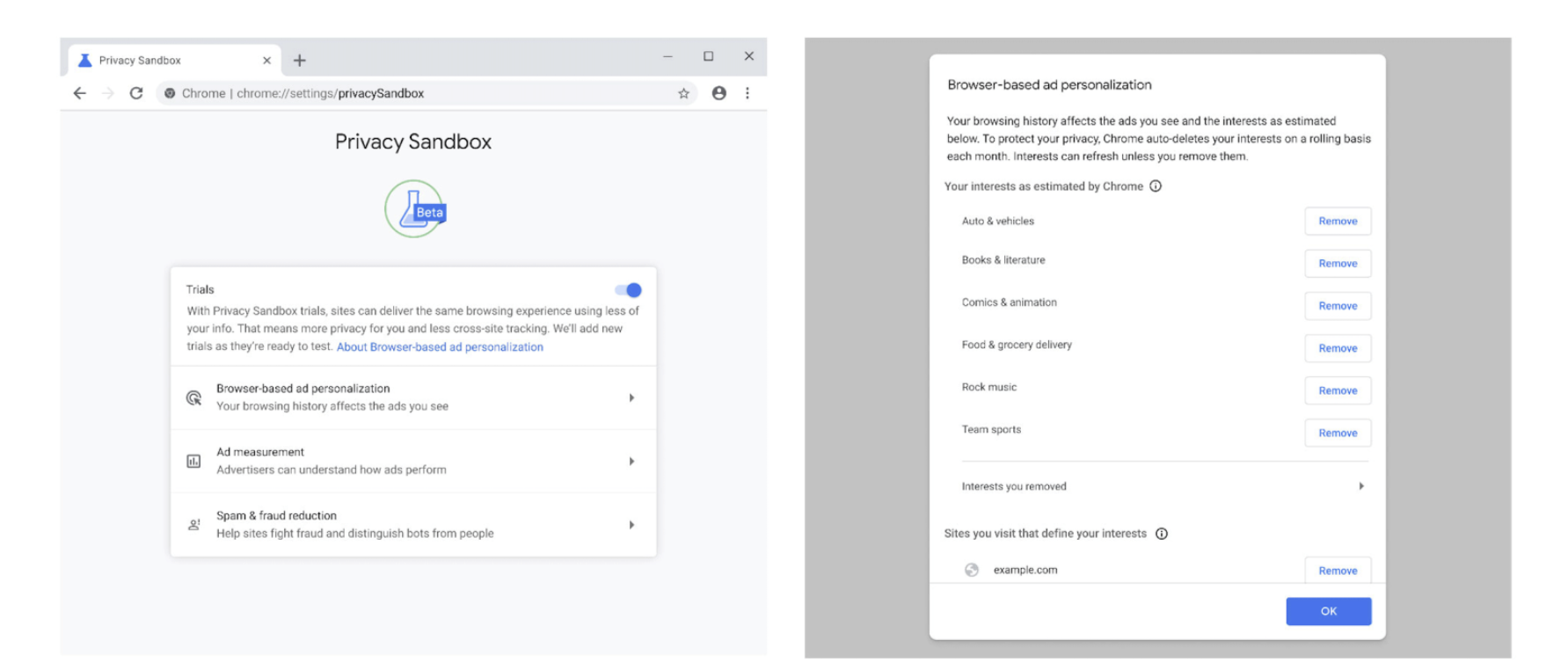Confirm the dialog with OK

(1328, 611)
